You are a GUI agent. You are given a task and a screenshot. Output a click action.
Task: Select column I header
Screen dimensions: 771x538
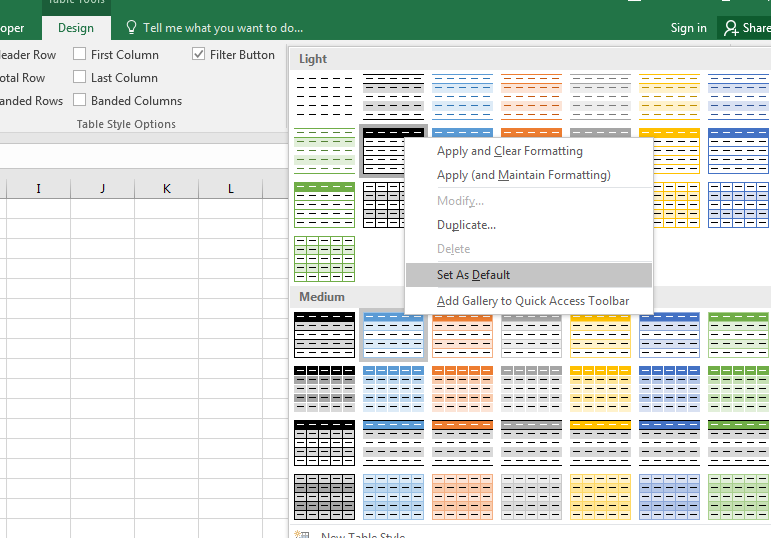coord(38,189)
